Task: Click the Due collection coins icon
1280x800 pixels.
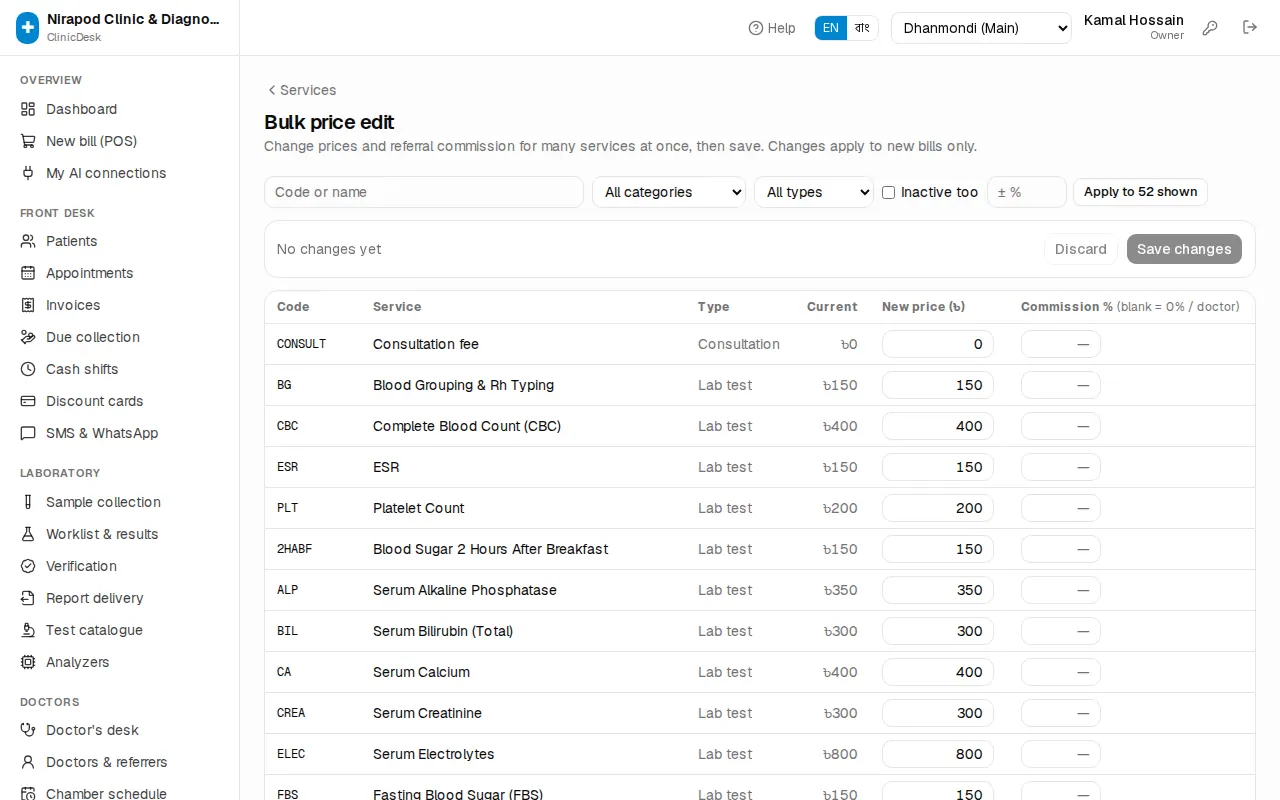Action: (x=28, y=337)
